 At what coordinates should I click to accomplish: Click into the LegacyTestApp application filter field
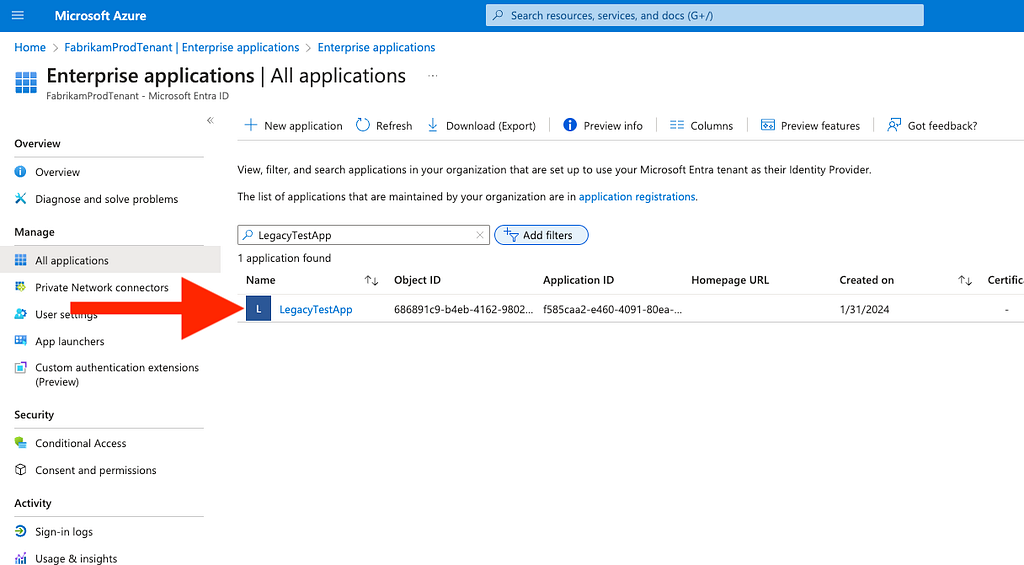(363, 235)
